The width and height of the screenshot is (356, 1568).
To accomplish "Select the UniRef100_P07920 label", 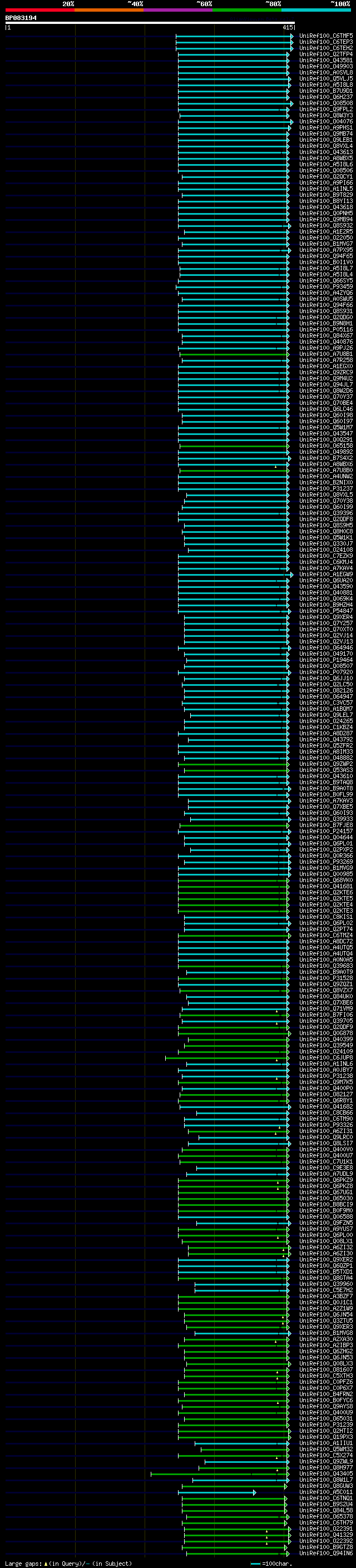I will tap(325, 672).
